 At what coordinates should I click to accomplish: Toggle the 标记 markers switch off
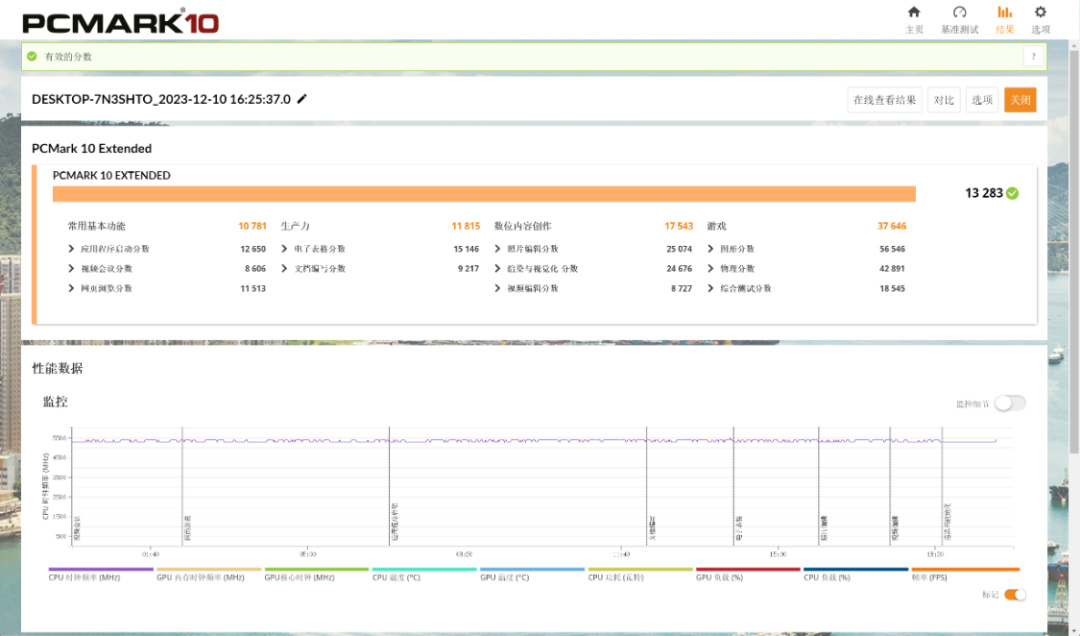tap(1015, 595)
